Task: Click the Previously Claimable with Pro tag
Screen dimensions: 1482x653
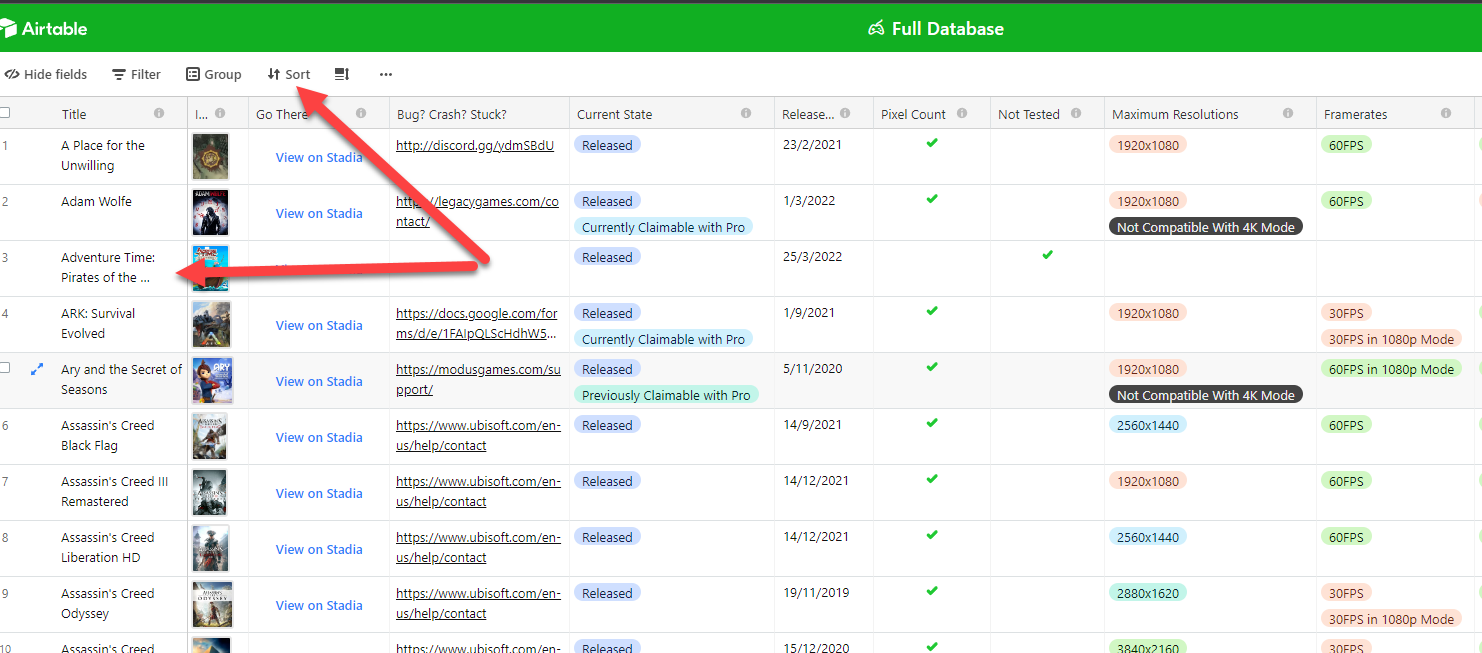Action: (x=666, y=395)
